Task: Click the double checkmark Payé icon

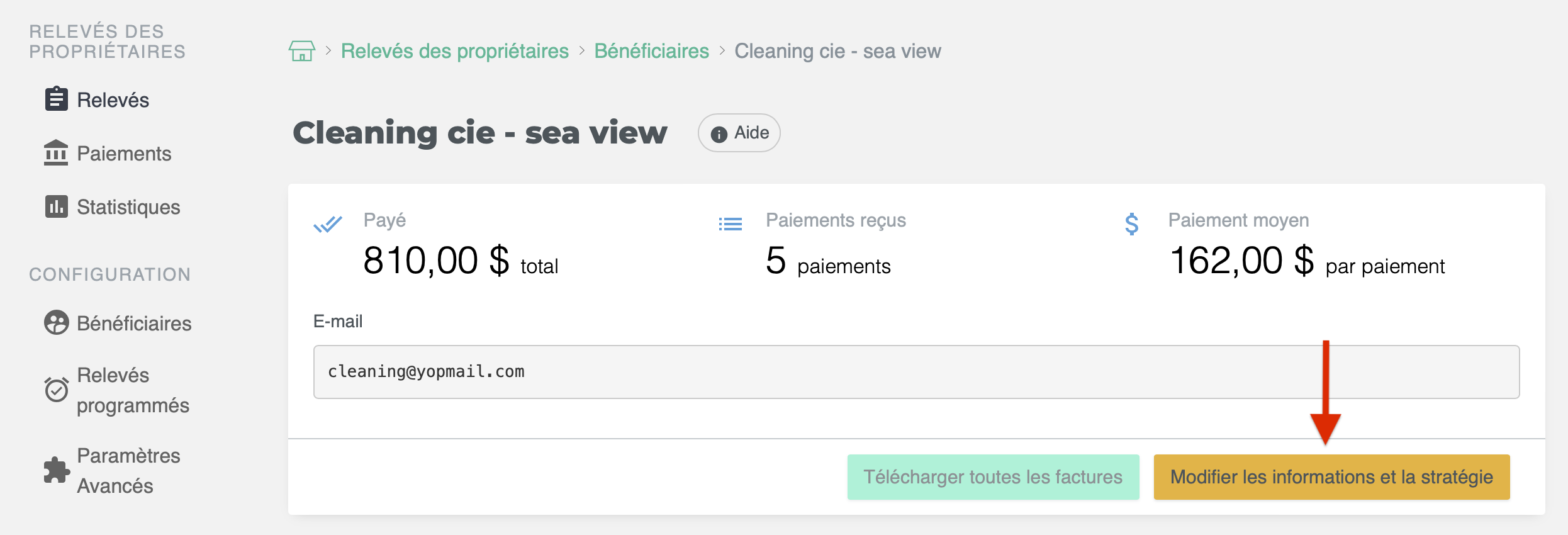Action: 327,224
